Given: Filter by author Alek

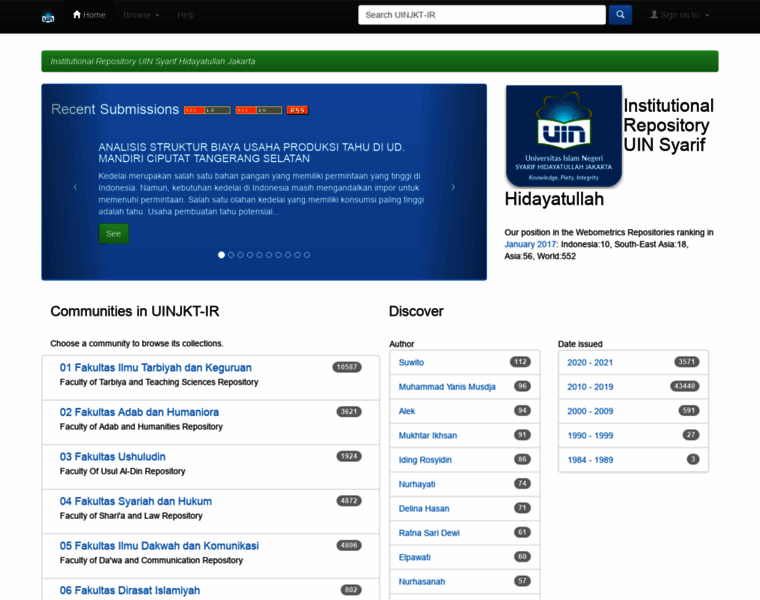Looking at the screenshot, I should tap(407, 411).
